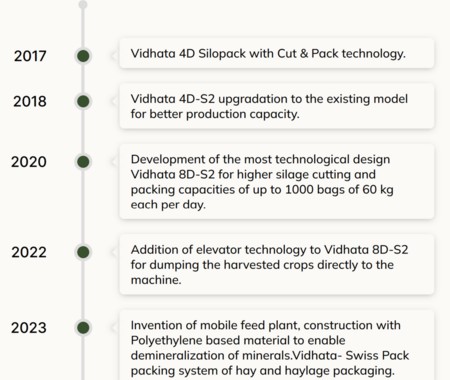Screen dimensions: 450x380
Task: Click the arrow pointer of the 2017 card
Action: (115, 56)
